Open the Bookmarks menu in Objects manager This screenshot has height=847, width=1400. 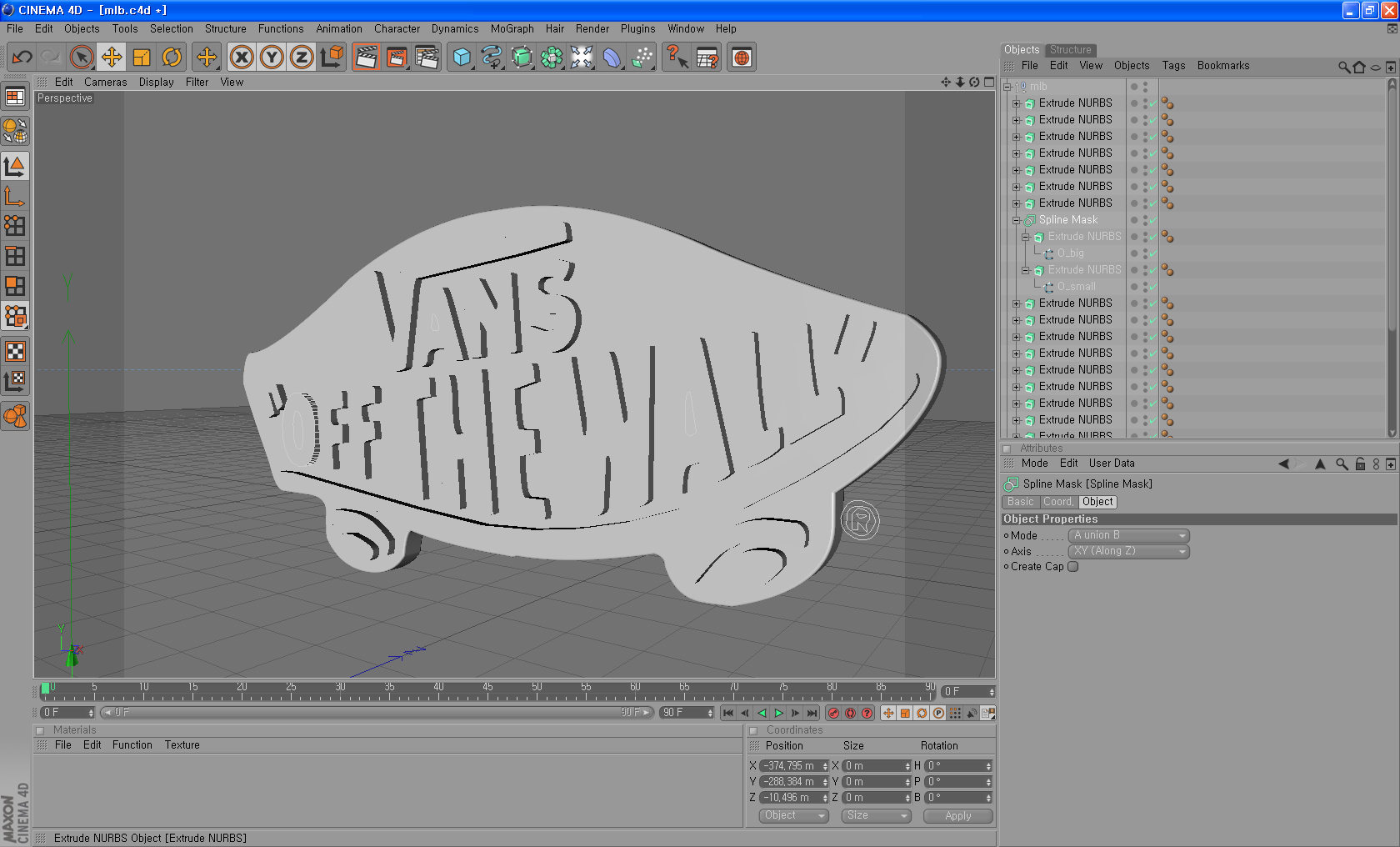[x=1222, y=66]
